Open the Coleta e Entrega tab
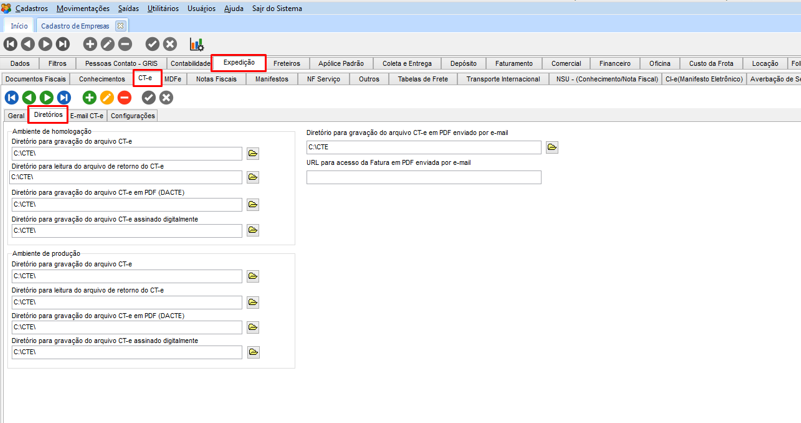The width and height of the screenshot is (801, 423). click(407, 63)
